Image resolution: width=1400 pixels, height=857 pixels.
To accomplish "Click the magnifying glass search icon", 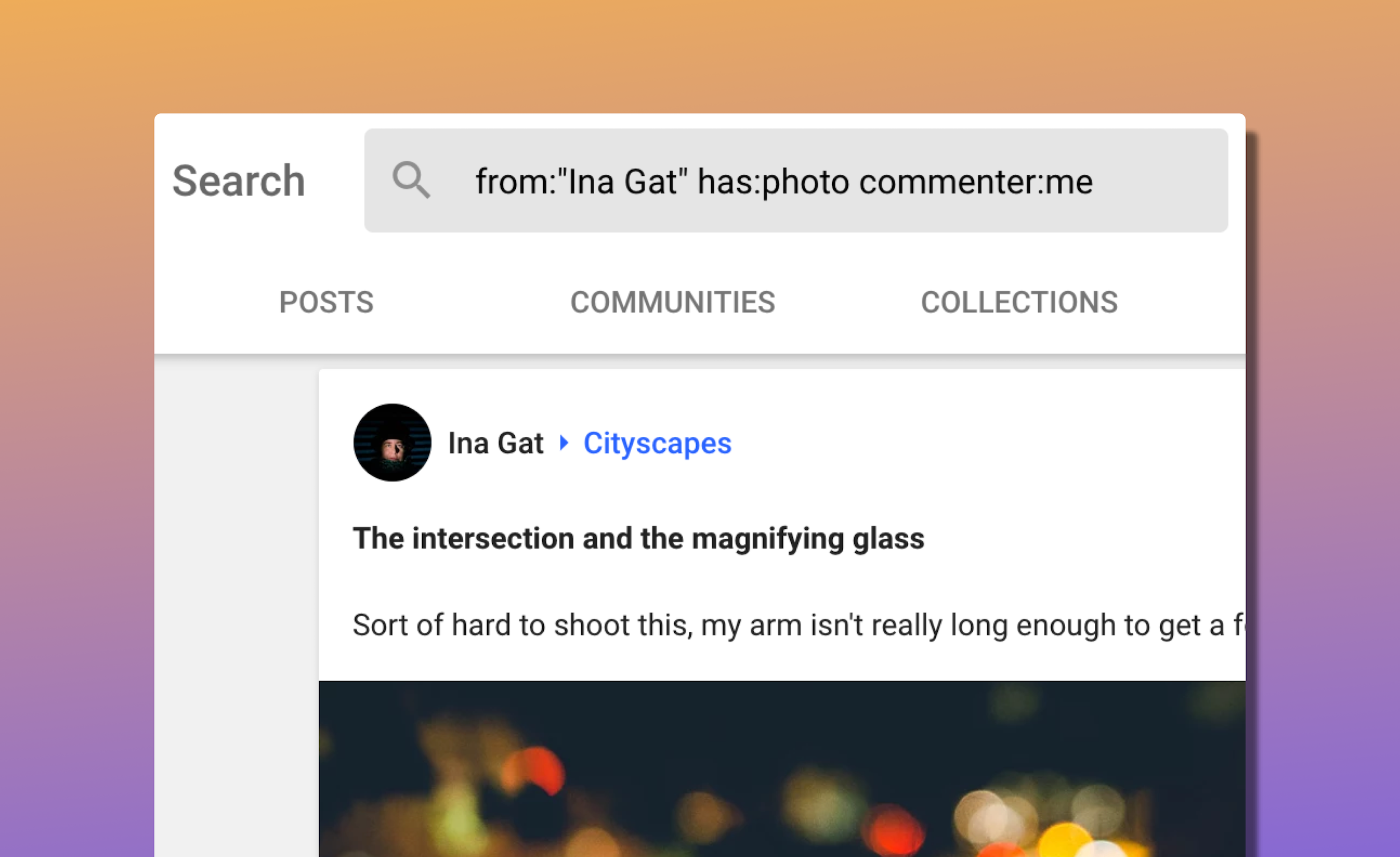I will pyautogui.click(x=413, y=181).
